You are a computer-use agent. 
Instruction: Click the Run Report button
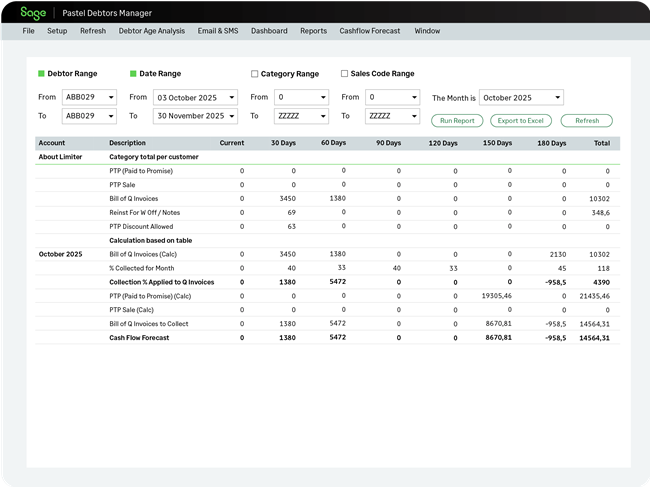(457, 121)
